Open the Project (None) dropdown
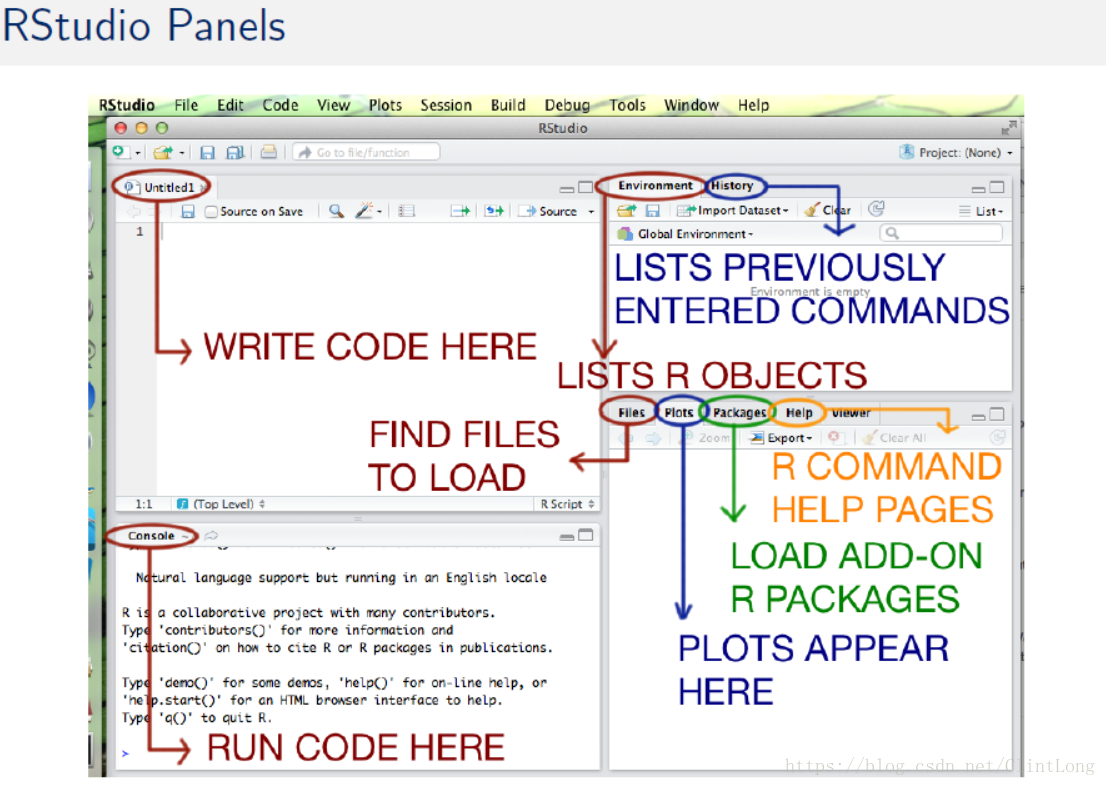This screenshot has height=786, width=1106. click(x=956, y=152)
